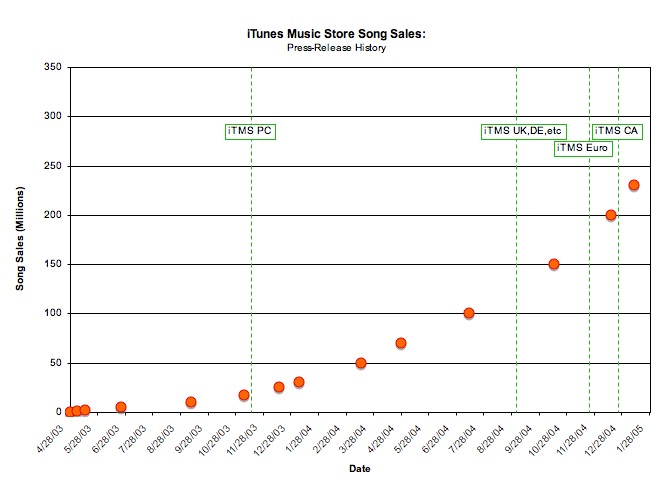
Task: Select the 100 million songs data marker
Action: pos(468,313)
